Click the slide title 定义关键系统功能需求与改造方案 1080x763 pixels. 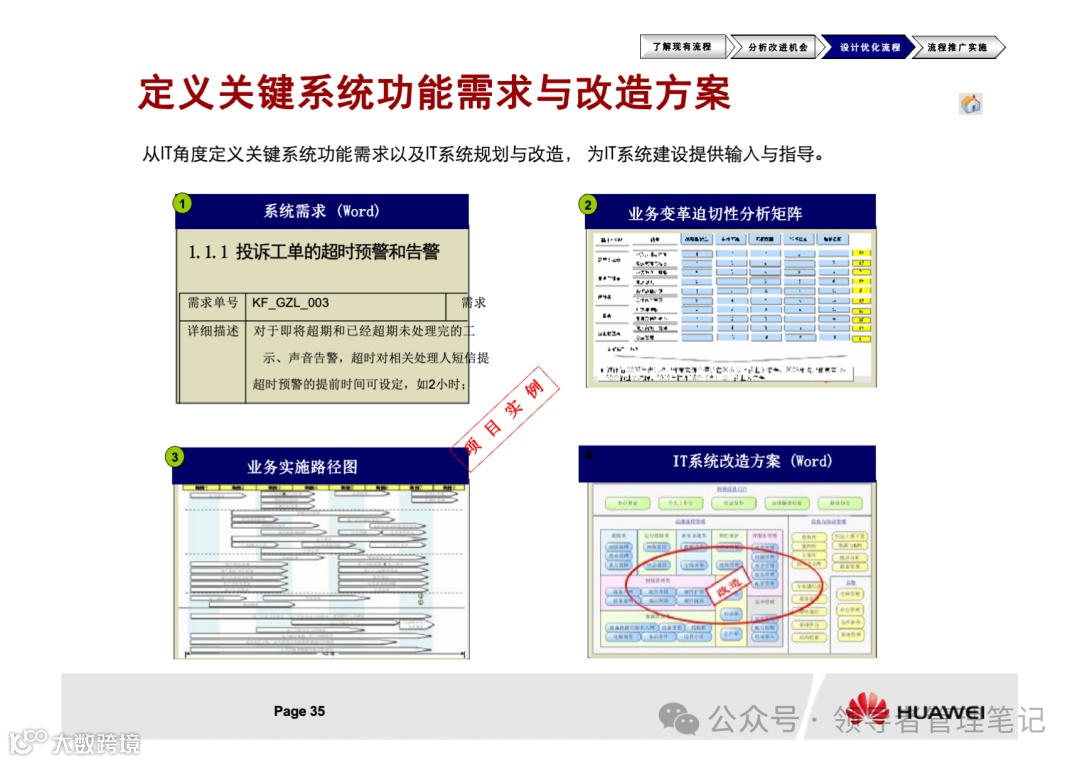click(x=434, y=93)
